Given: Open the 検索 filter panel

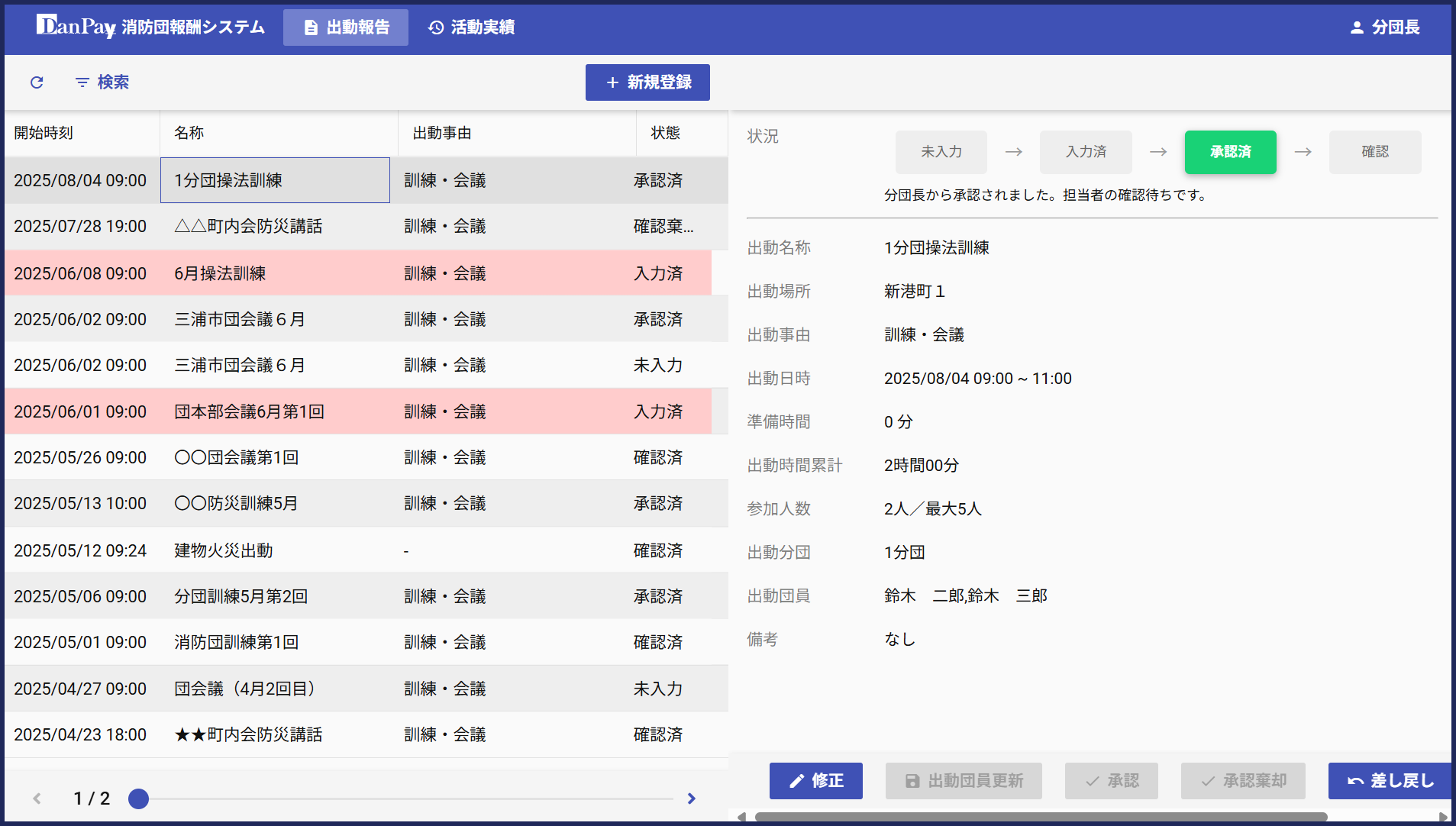Looking at the screenshot, I should [102, 82].
